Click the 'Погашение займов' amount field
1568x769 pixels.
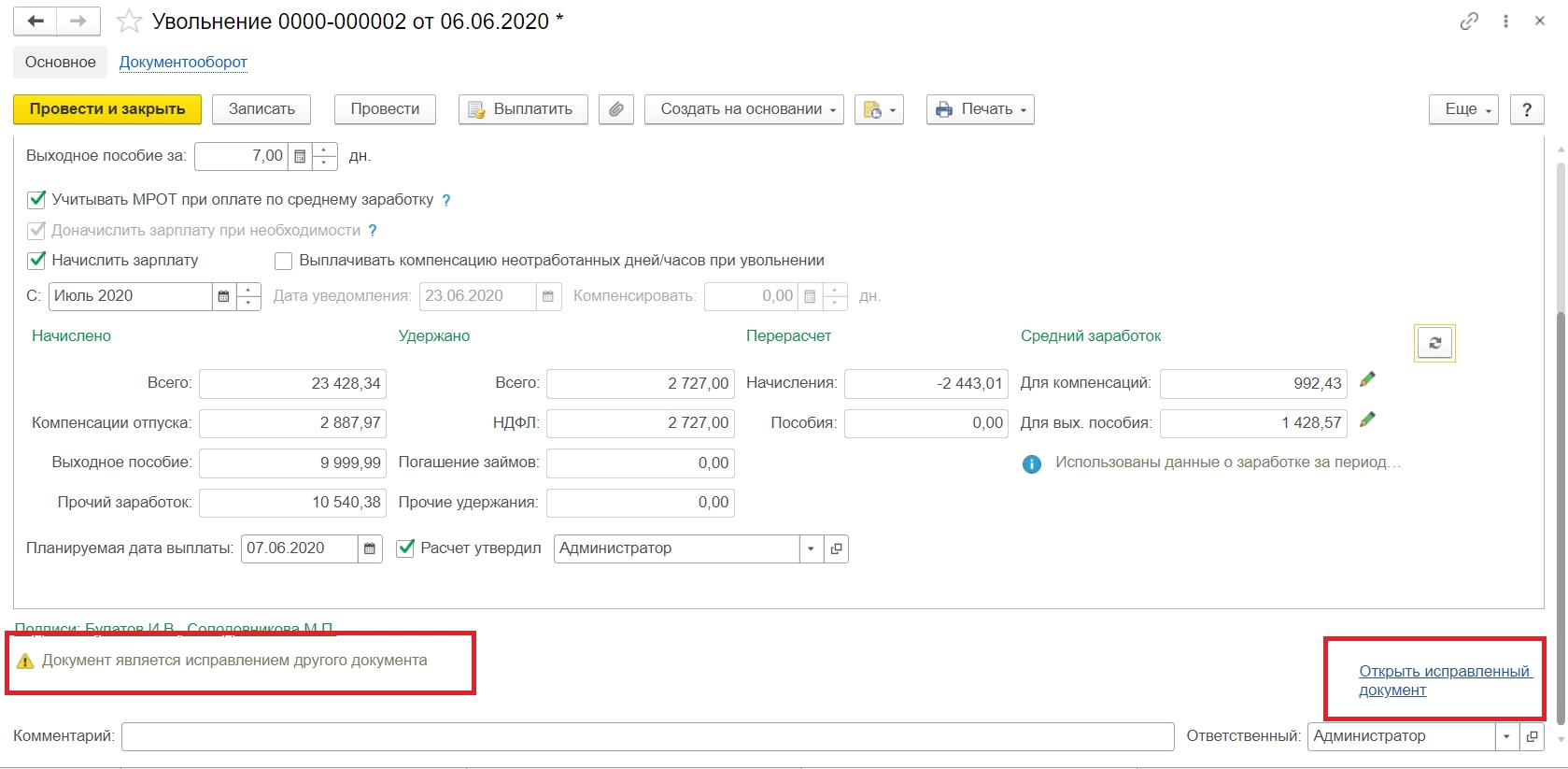click(x=641, y=463)
